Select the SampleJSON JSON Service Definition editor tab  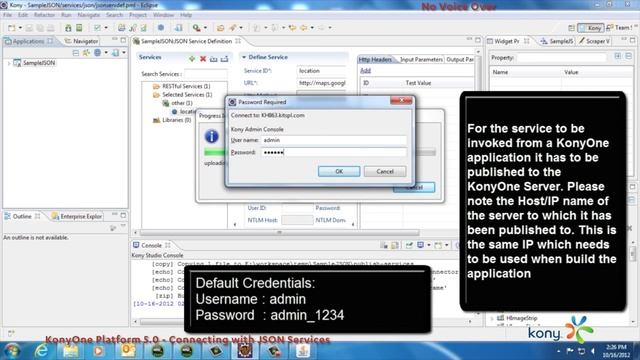pos(187,41)
